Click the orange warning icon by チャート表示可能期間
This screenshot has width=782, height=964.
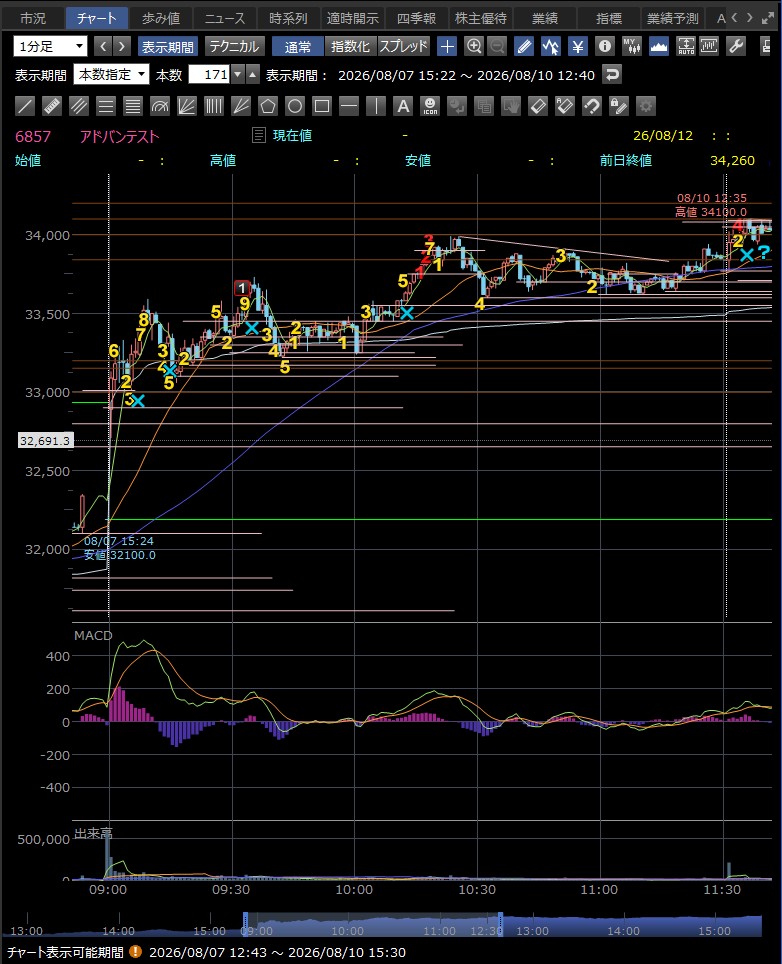[x=135, y=952]
